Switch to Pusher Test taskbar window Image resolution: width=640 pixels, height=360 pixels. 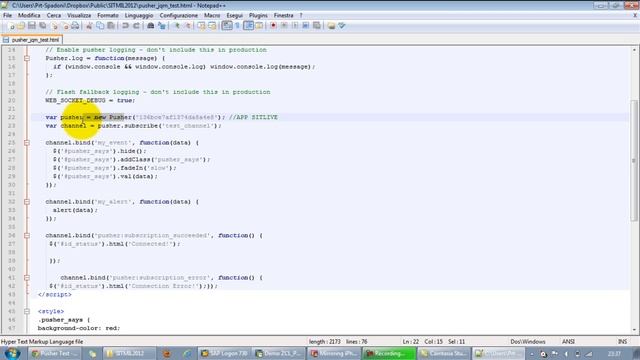(x=54, y=353)
